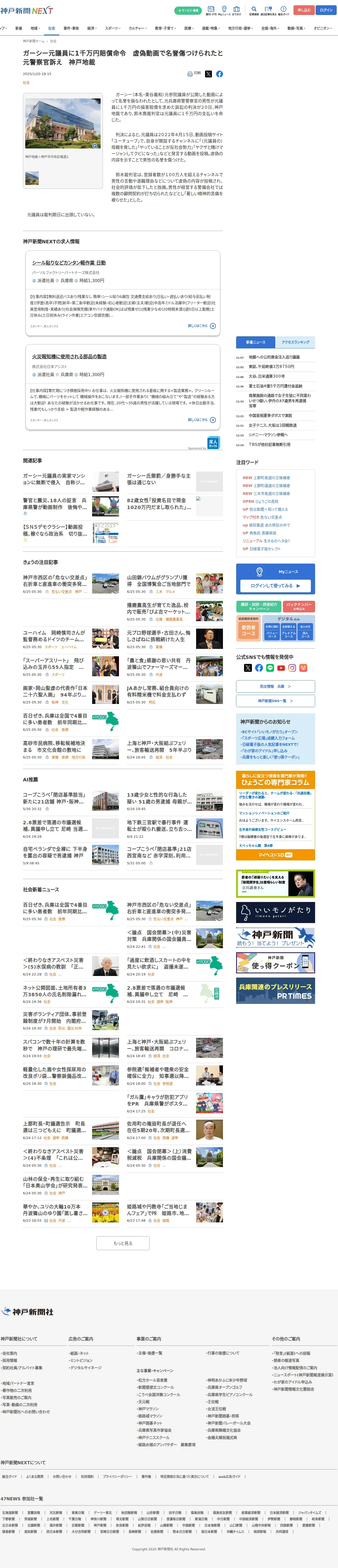Open the official LINE account icon
Image resolution: width=338 pixels, height=1568 pixels.
(270, 668)
